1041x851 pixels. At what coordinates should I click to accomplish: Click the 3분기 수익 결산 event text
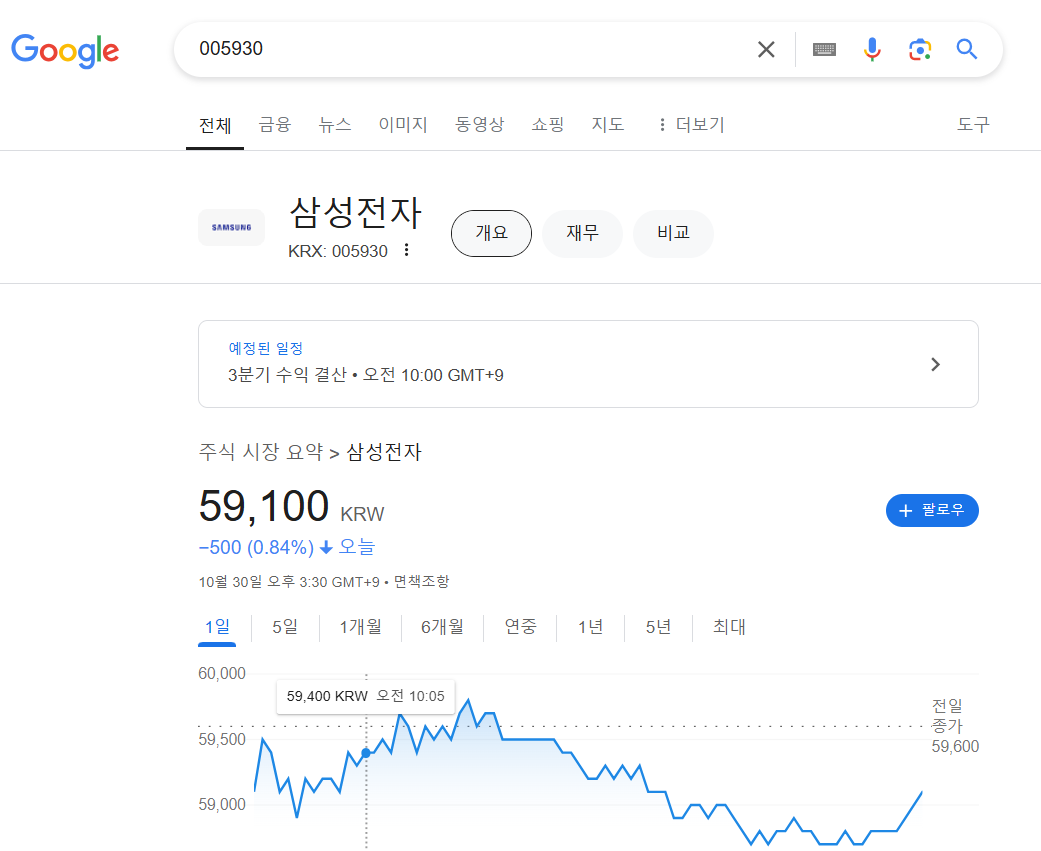pyautogui.click(x=287, y=374)
